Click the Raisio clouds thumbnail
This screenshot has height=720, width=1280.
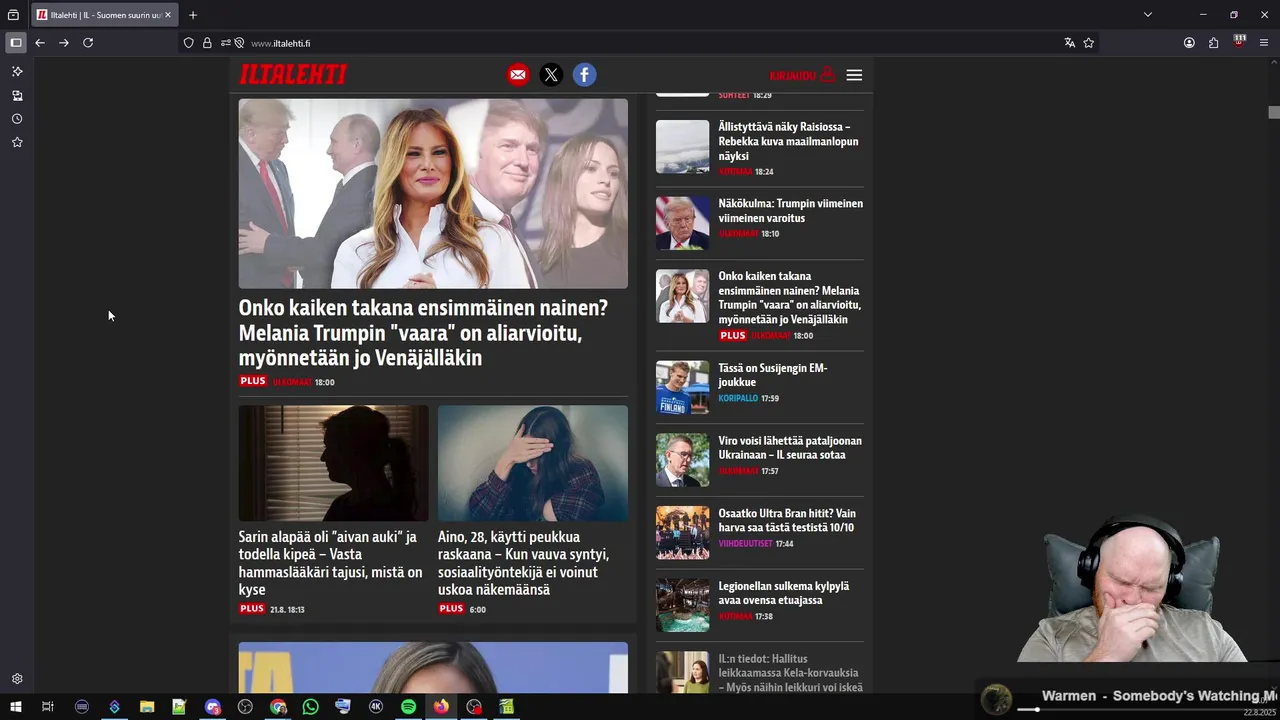pos(682,147)
